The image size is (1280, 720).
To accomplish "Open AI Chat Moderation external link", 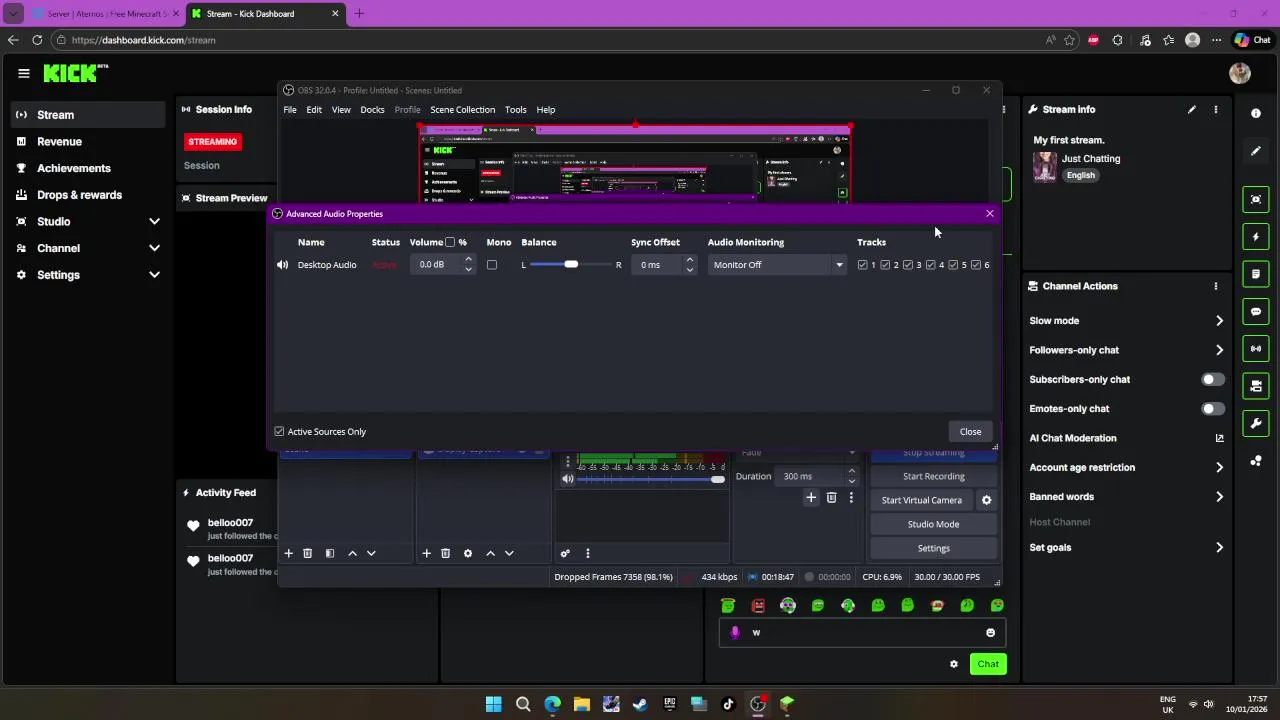I will [x=1219, y=438].
